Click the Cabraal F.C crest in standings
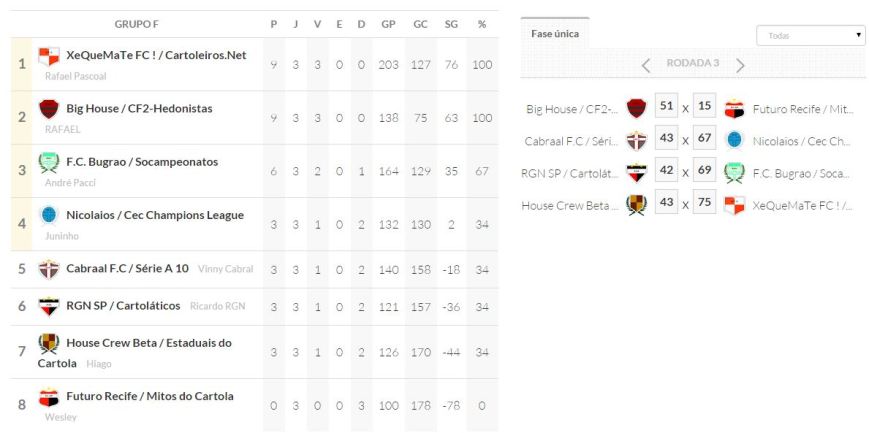 [49, 269]
